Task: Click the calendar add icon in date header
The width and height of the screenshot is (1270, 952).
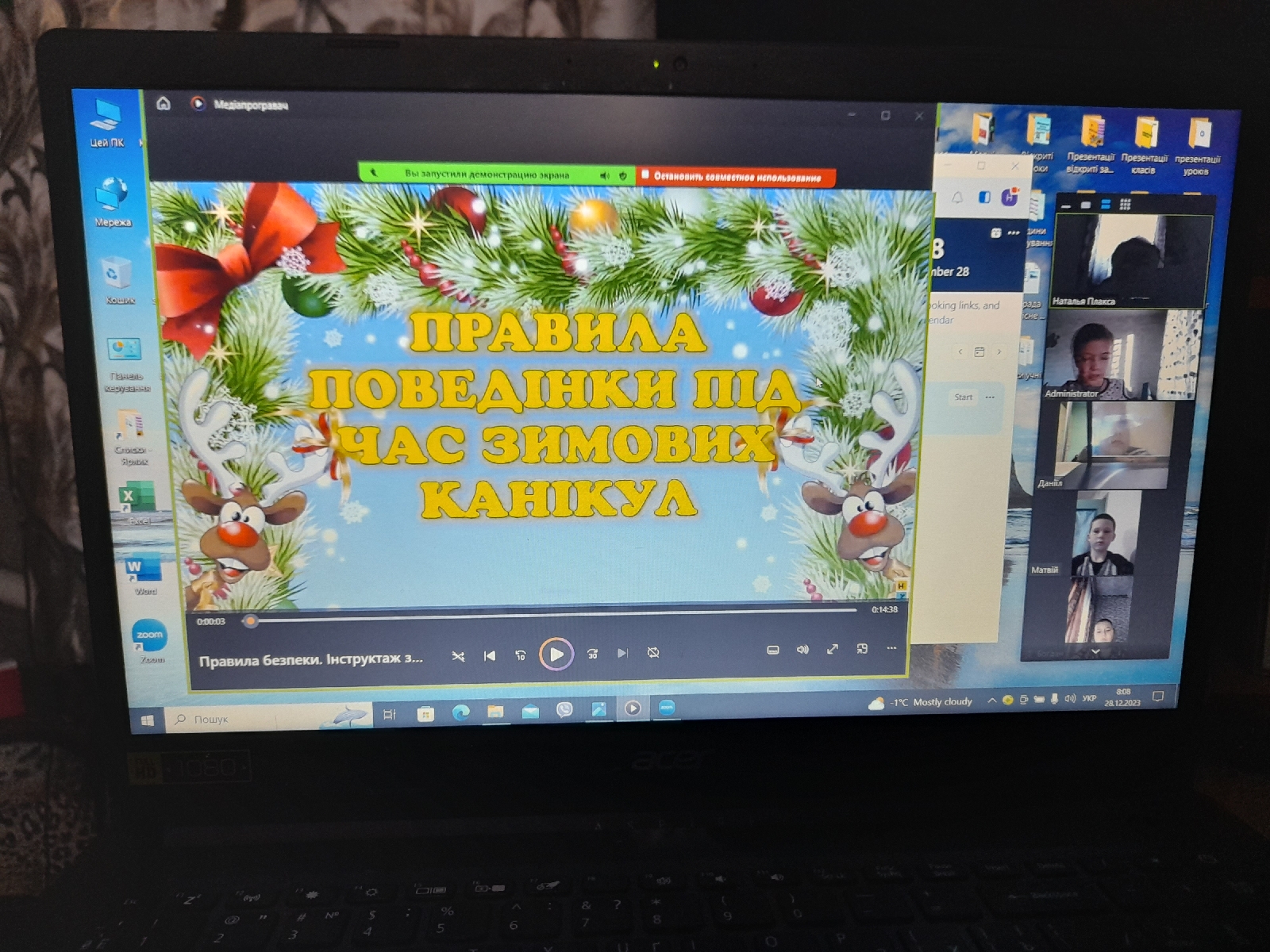Action: coord(996,233)
